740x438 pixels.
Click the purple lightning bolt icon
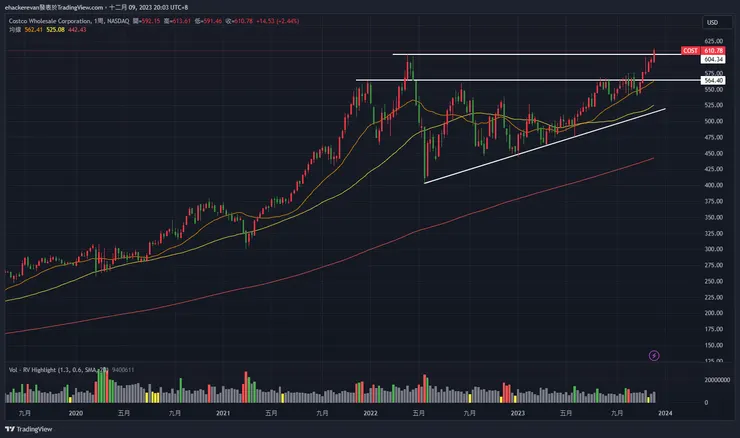(654, 355)
